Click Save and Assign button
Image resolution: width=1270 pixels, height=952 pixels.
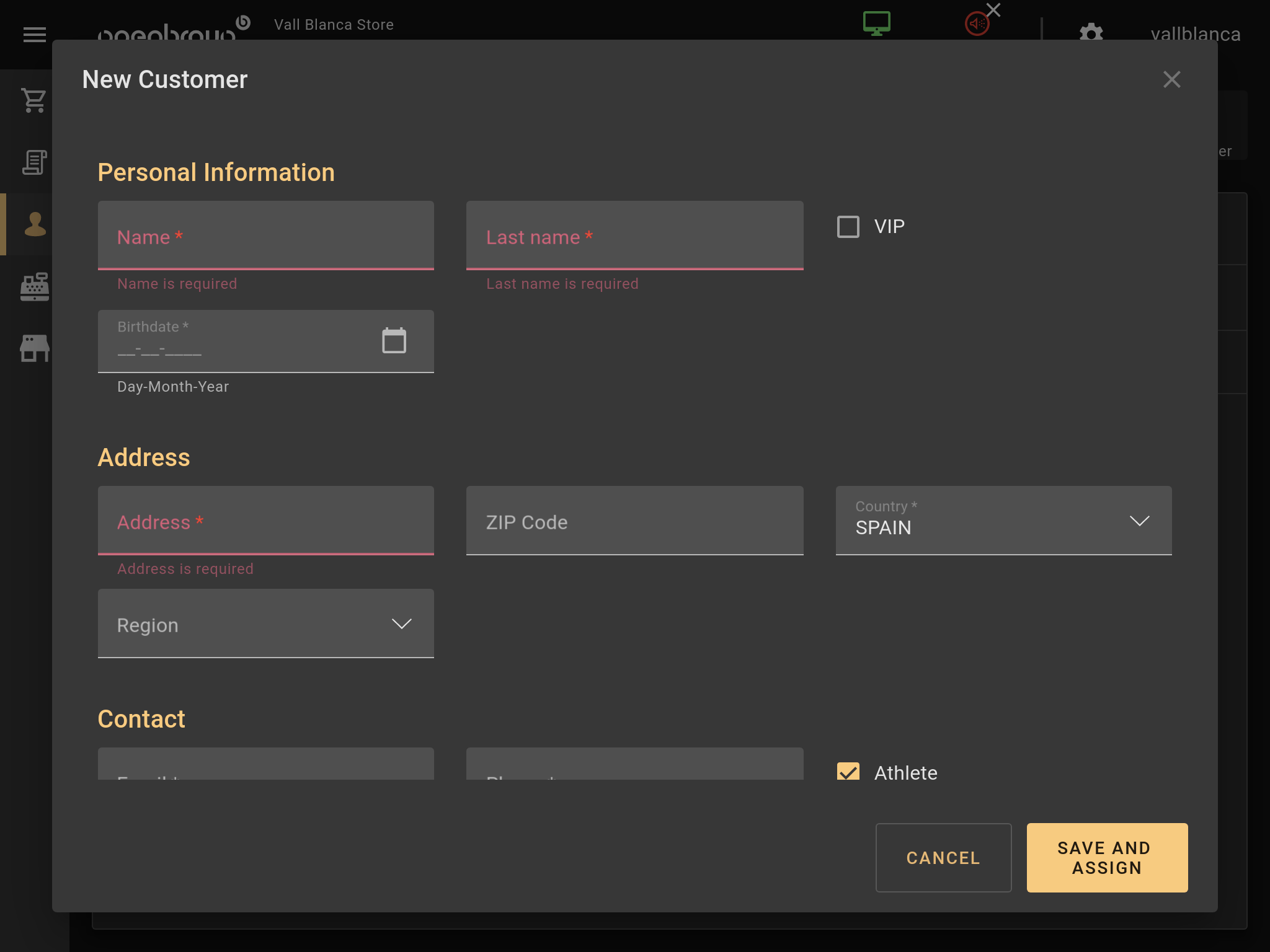pyautogui.click(x=1107, y=858)
